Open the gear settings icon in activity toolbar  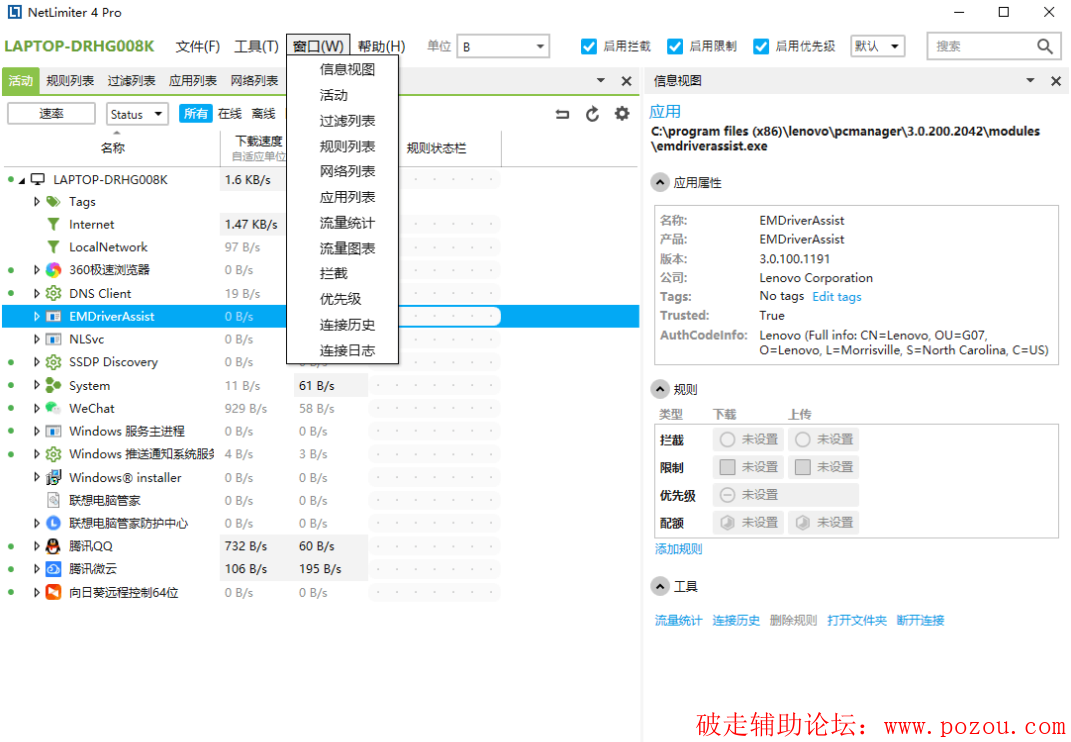point(622,113)
